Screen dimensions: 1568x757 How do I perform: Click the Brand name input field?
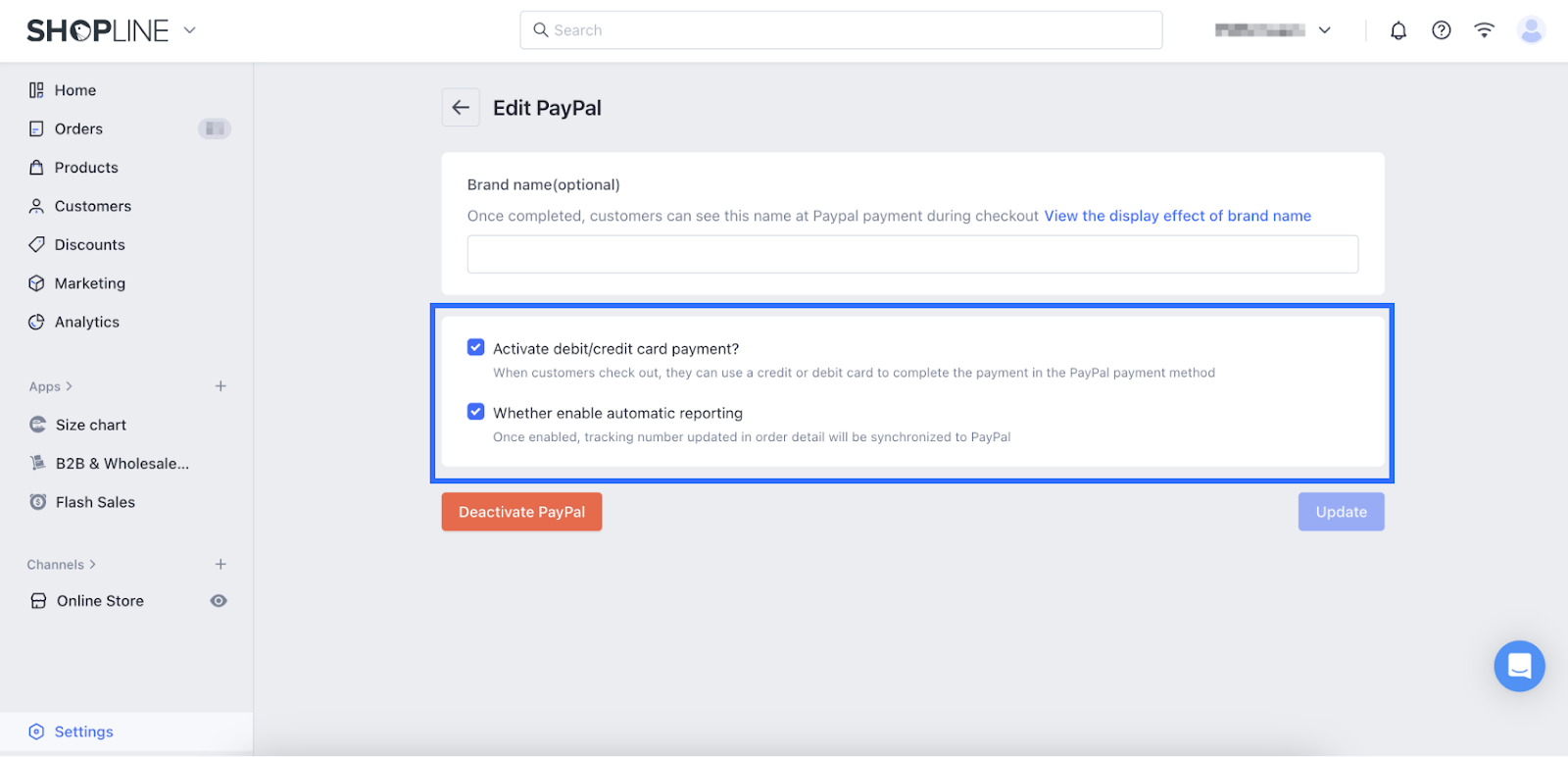pyautogui.click(x=912, y=254)
